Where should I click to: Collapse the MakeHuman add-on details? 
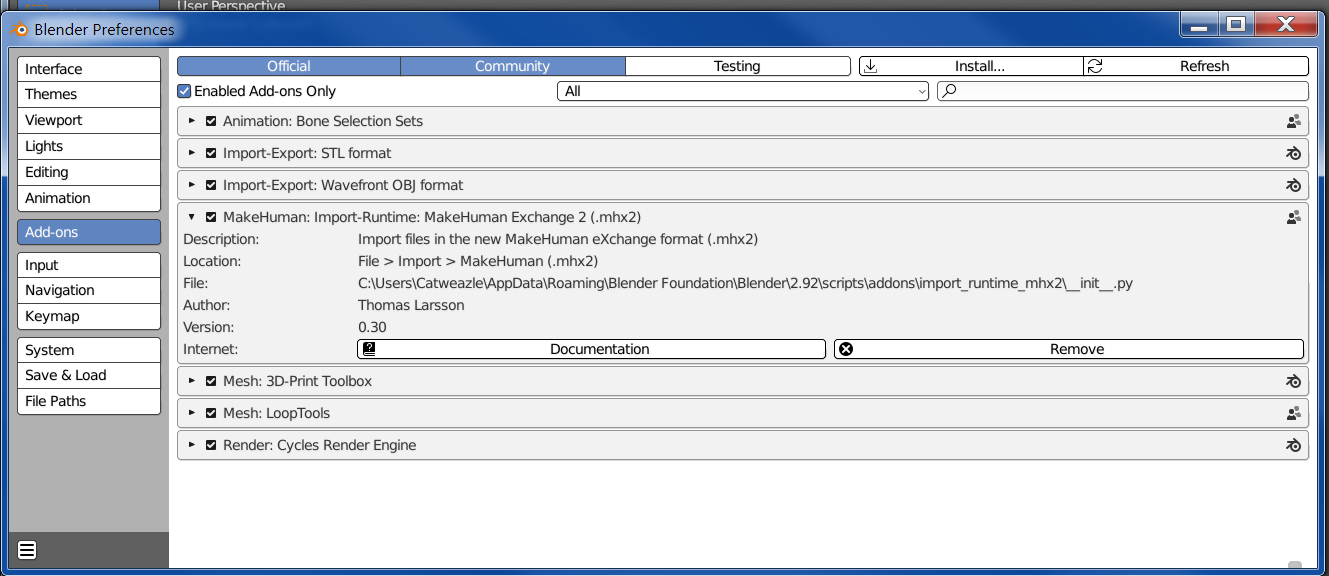point(192,217)
